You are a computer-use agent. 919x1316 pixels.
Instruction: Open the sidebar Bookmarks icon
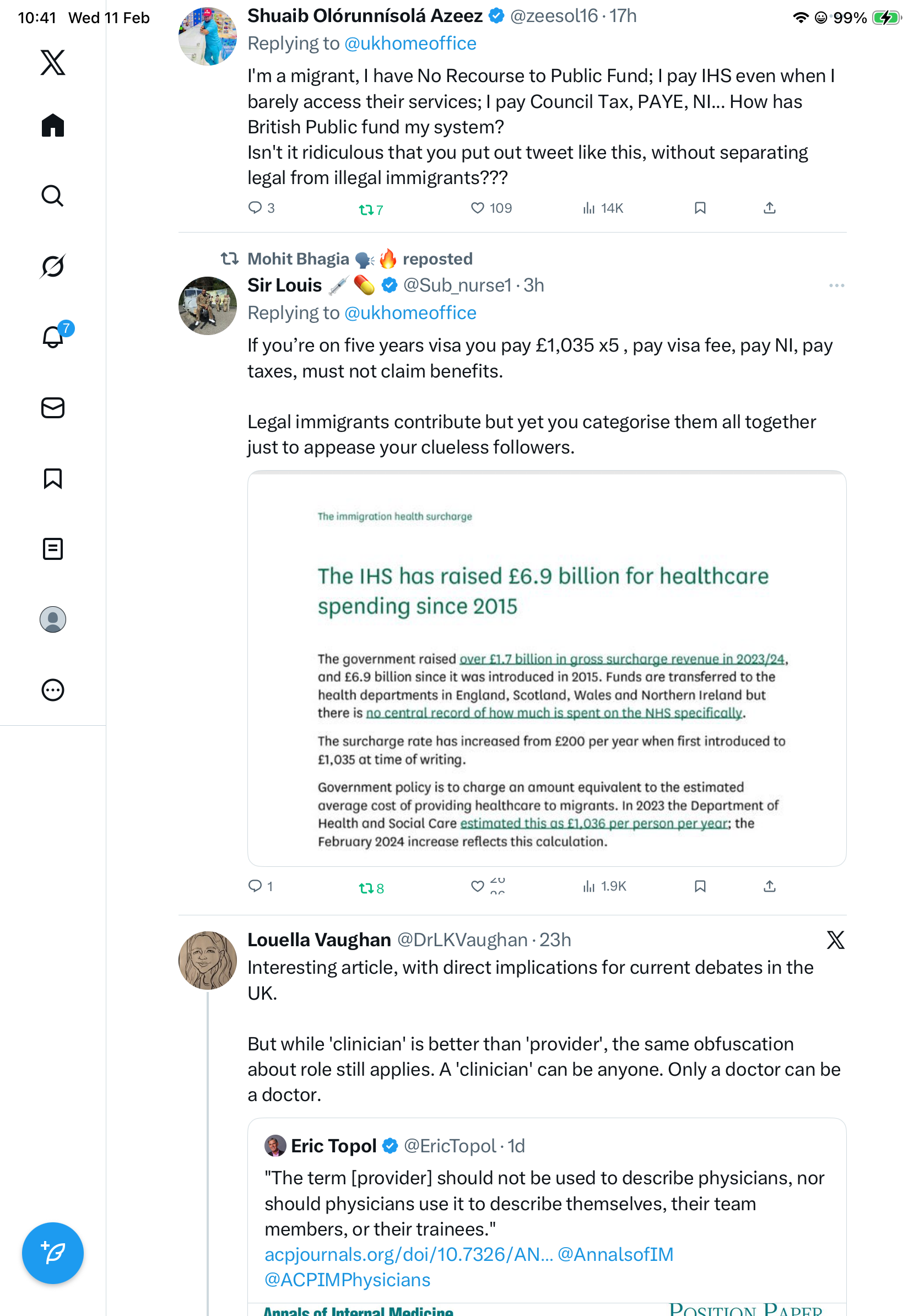tap(53, 478)
